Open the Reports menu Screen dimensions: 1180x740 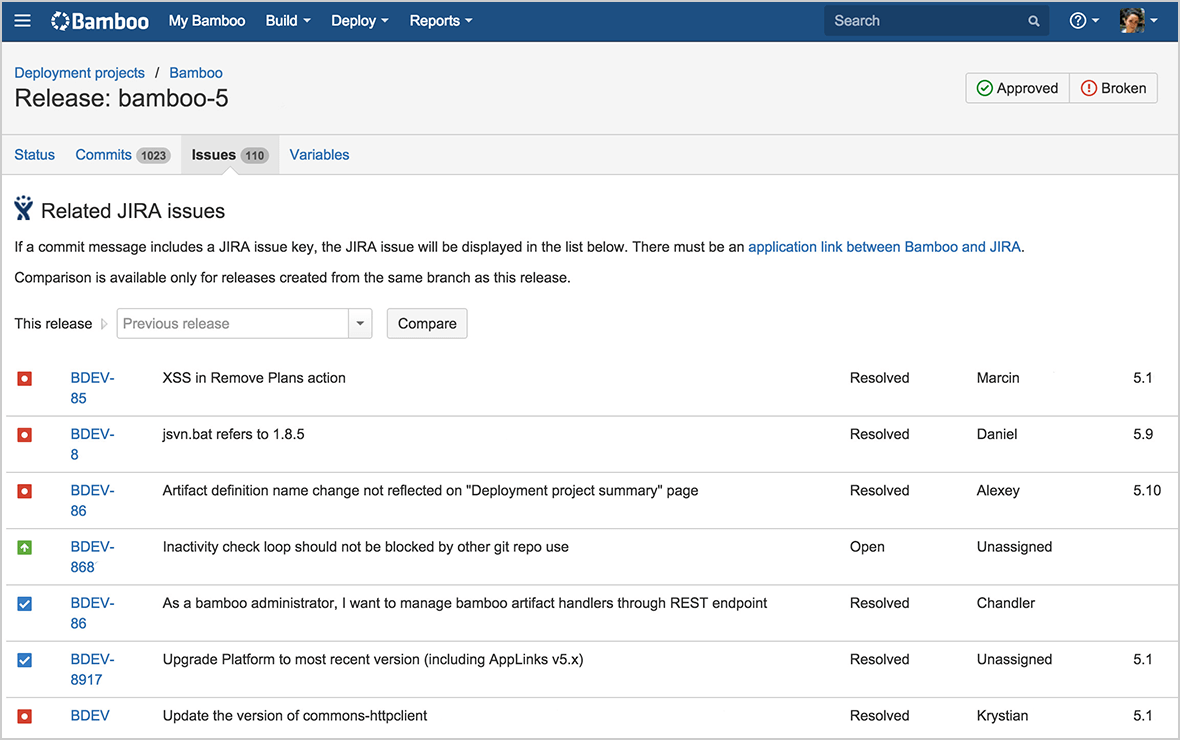coord(440,20)
